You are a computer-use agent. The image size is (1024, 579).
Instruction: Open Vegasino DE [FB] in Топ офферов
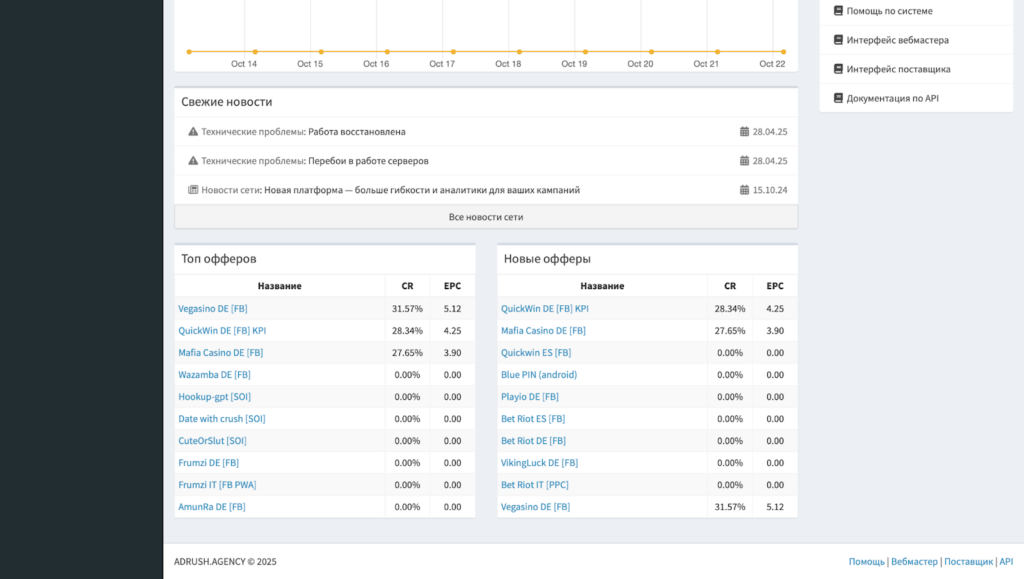click(213, 308)
